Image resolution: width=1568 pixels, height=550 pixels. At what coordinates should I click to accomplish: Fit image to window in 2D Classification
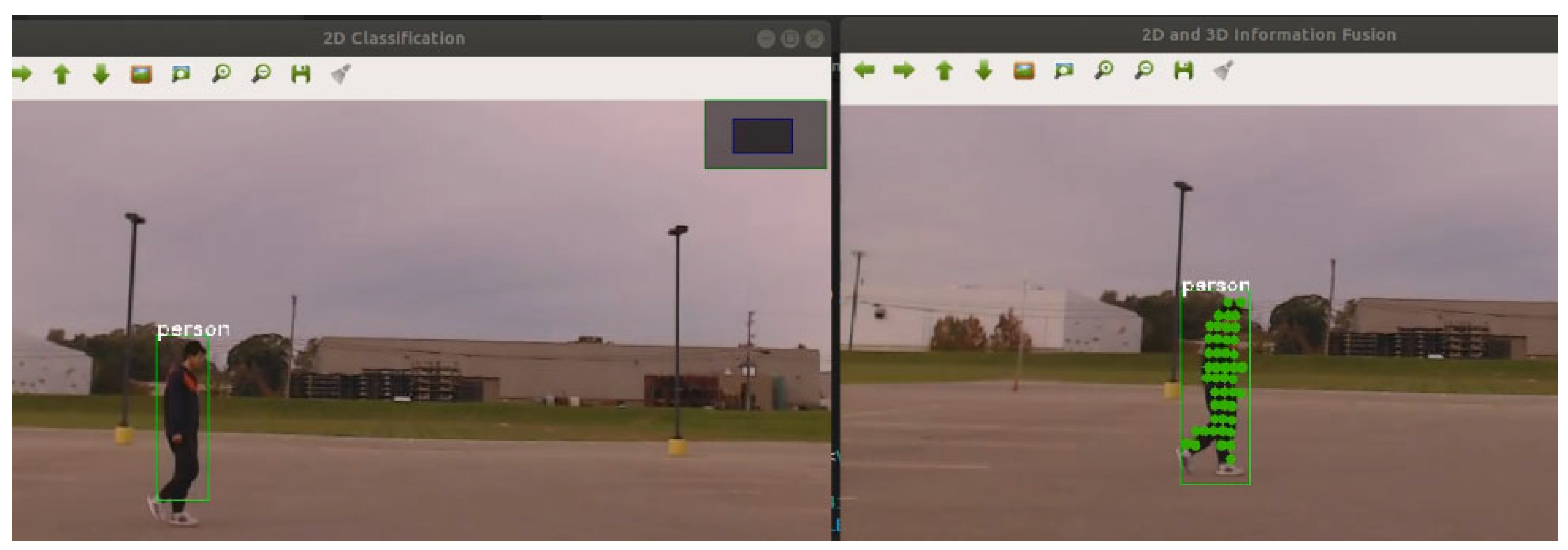pos(181,74)
